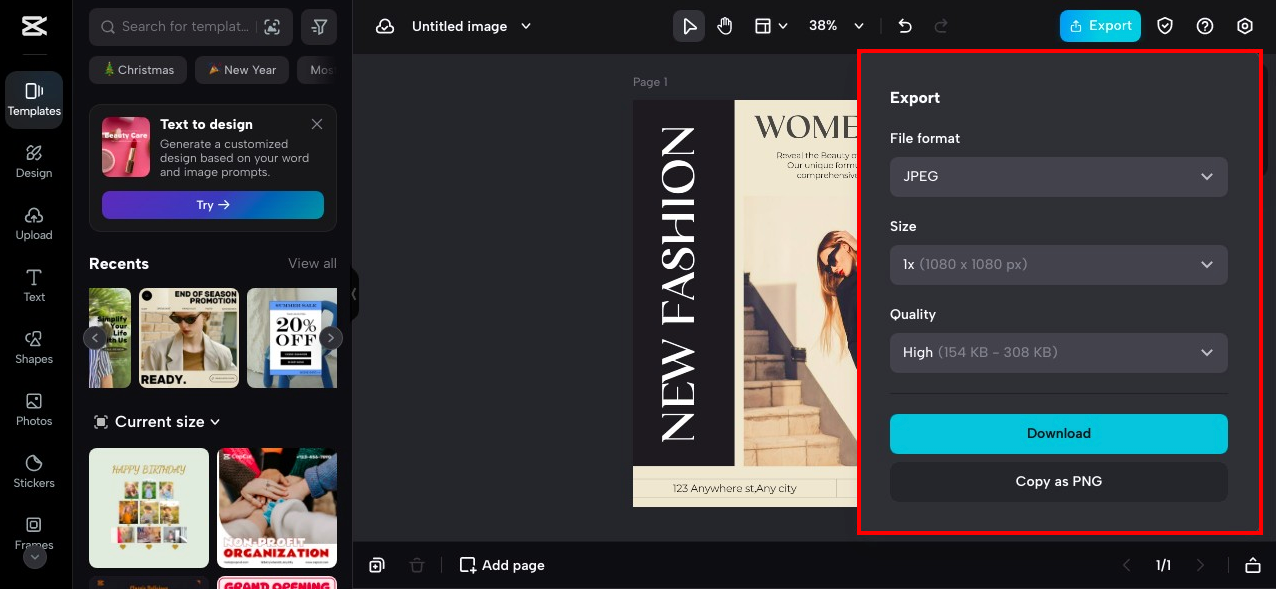
Task: Click Add page button
Action: click(x=502, y=565)
